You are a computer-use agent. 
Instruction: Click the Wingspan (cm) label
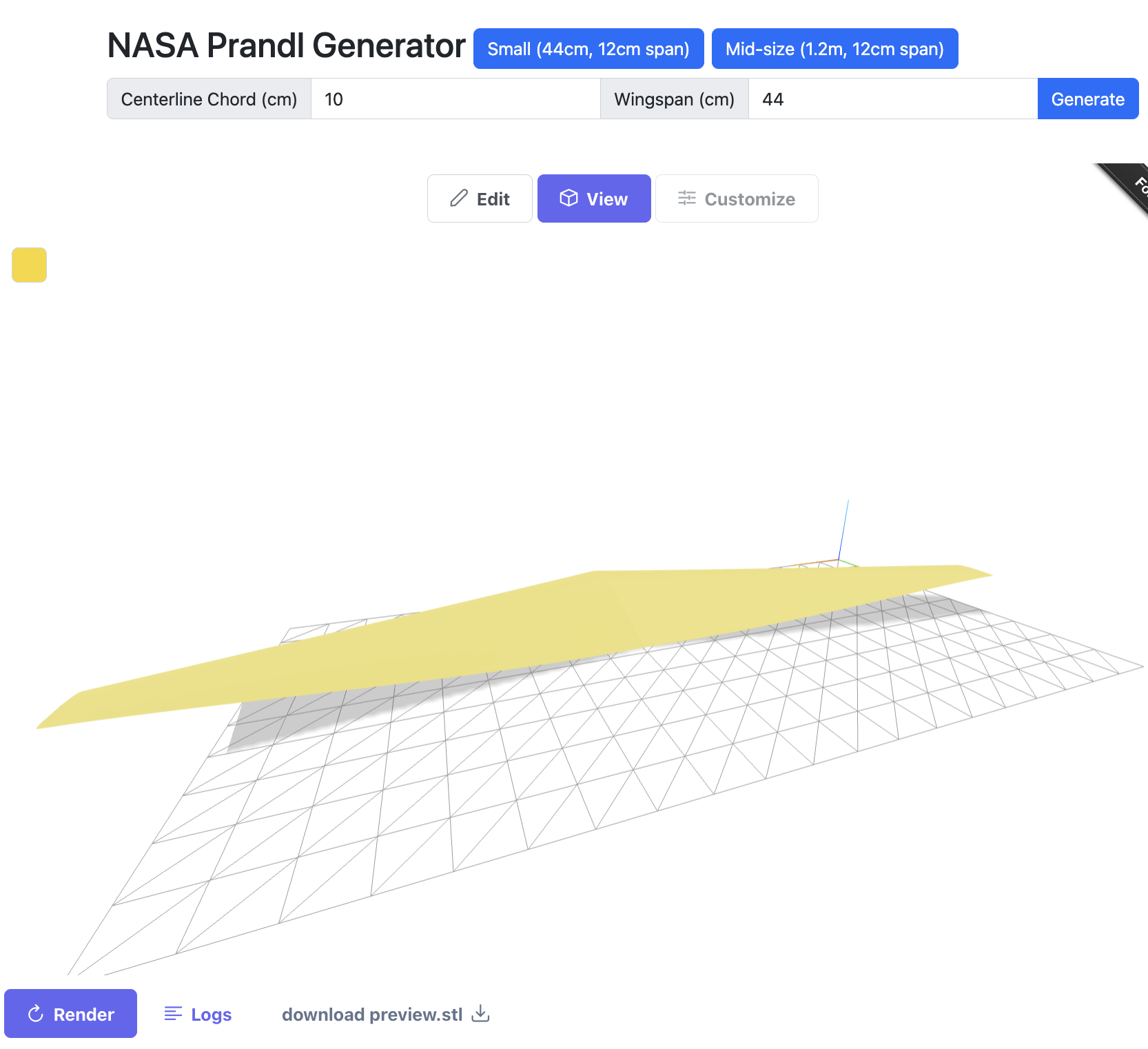pyautogui.click(x=674, y=99)
